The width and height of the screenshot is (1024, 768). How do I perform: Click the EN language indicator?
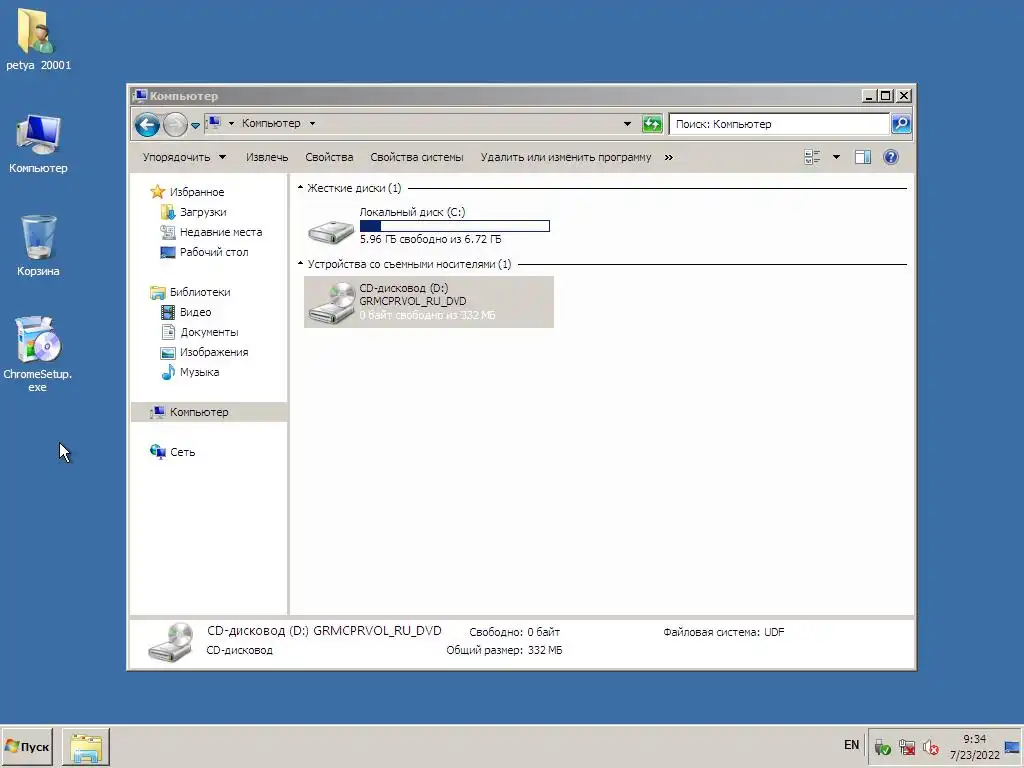tap(852, 745)
